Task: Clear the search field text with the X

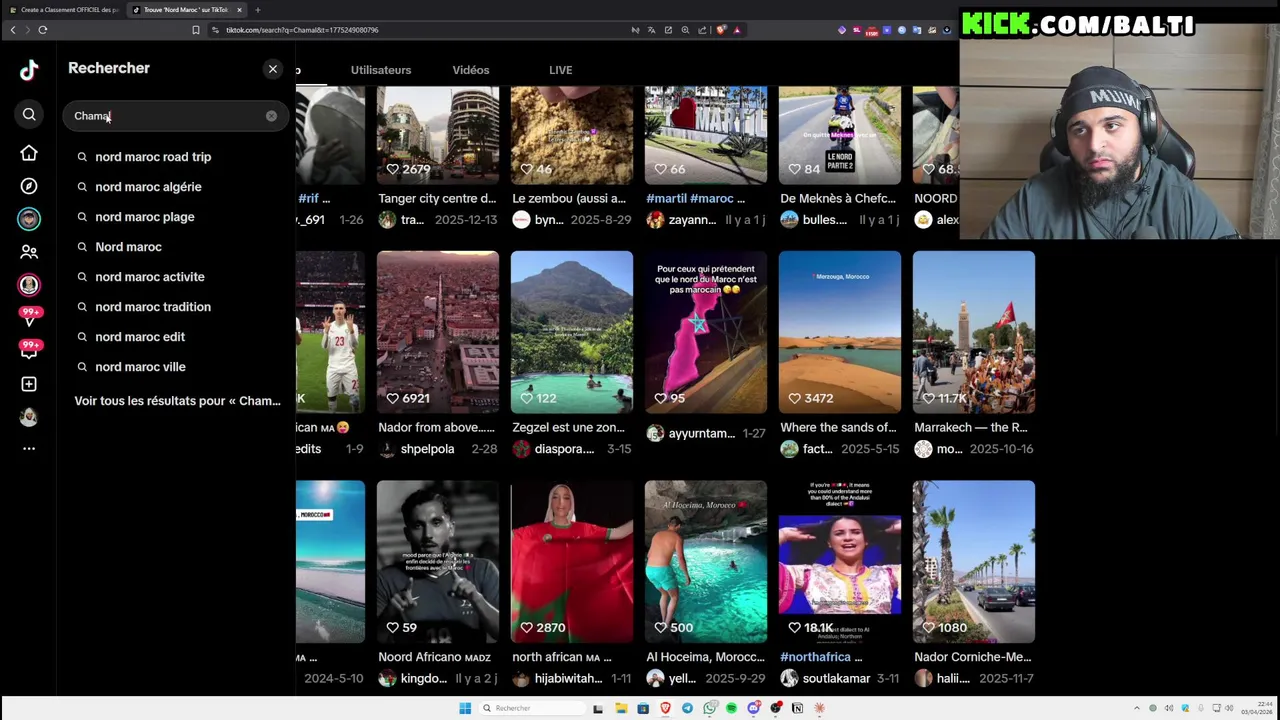Action: coord(271,116)
